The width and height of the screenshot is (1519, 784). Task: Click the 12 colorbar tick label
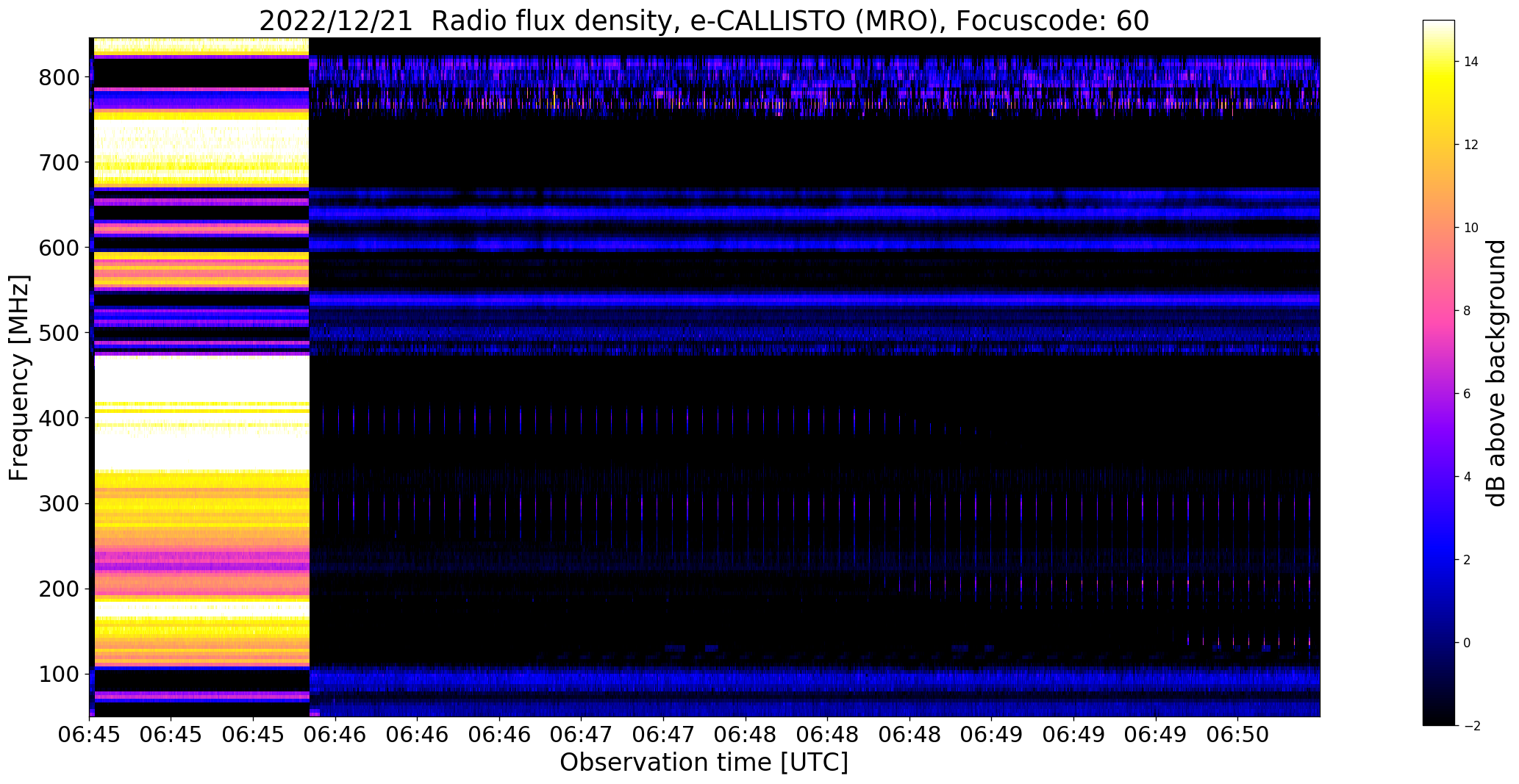point(1471,145)
